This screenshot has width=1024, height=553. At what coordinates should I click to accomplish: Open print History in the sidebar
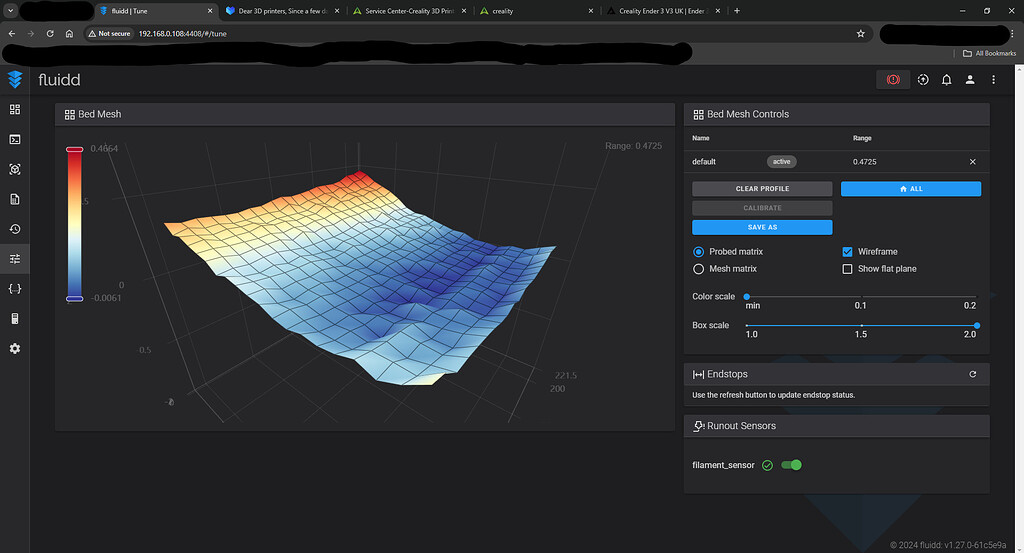pyautogui.click(x=14, y=229)
